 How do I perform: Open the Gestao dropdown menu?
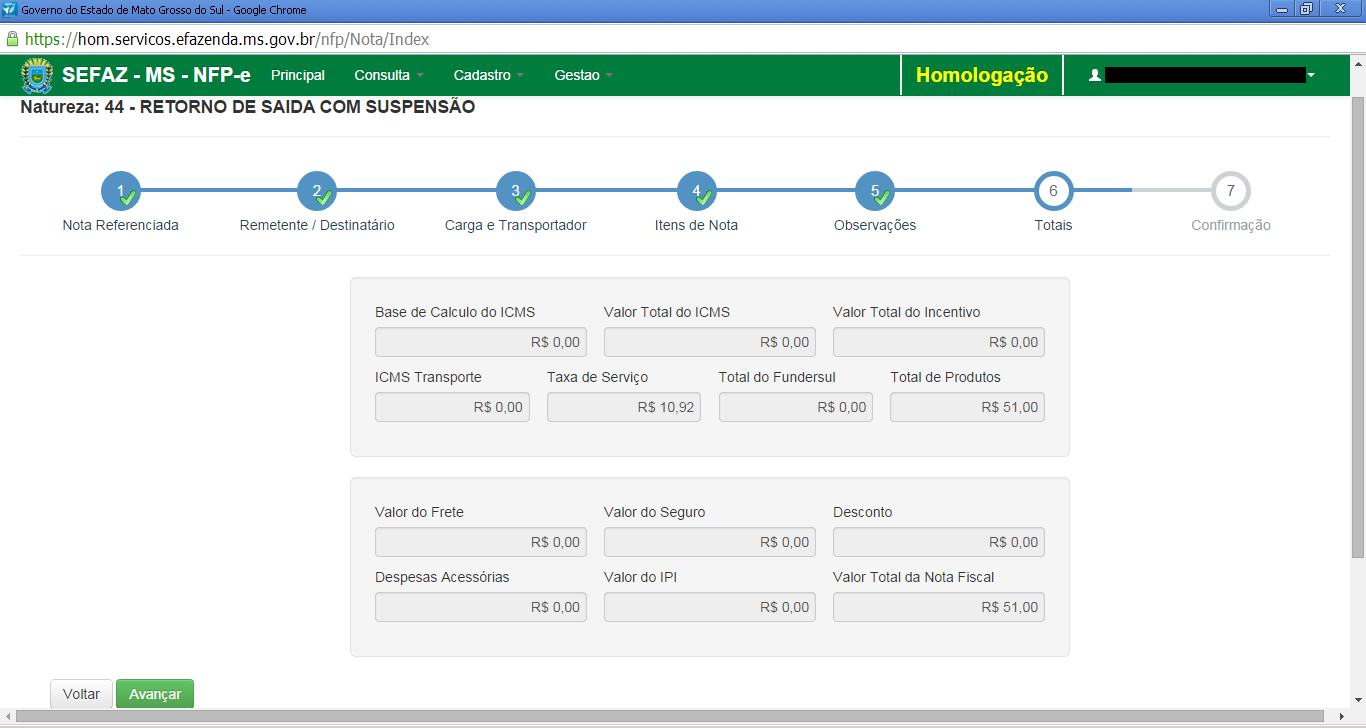coord(583,75)
